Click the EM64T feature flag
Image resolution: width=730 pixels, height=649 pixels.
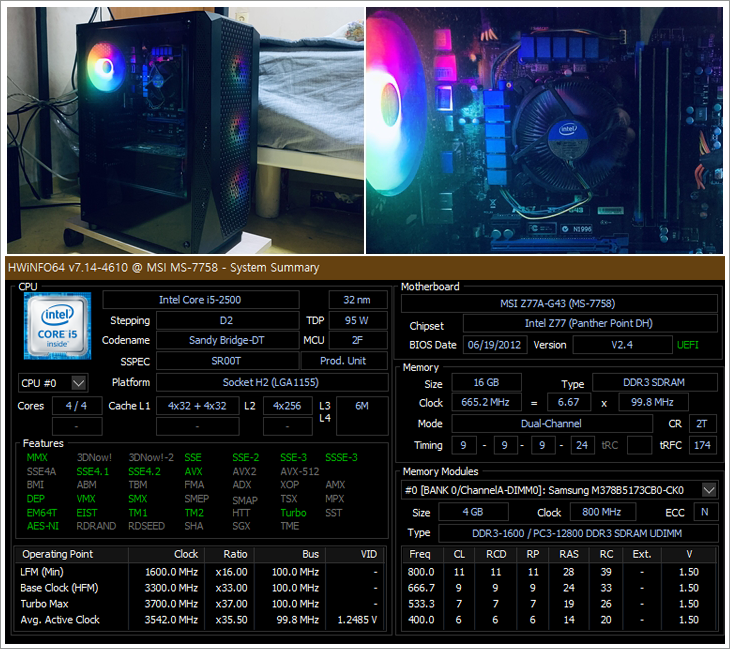tap(42, 513)
